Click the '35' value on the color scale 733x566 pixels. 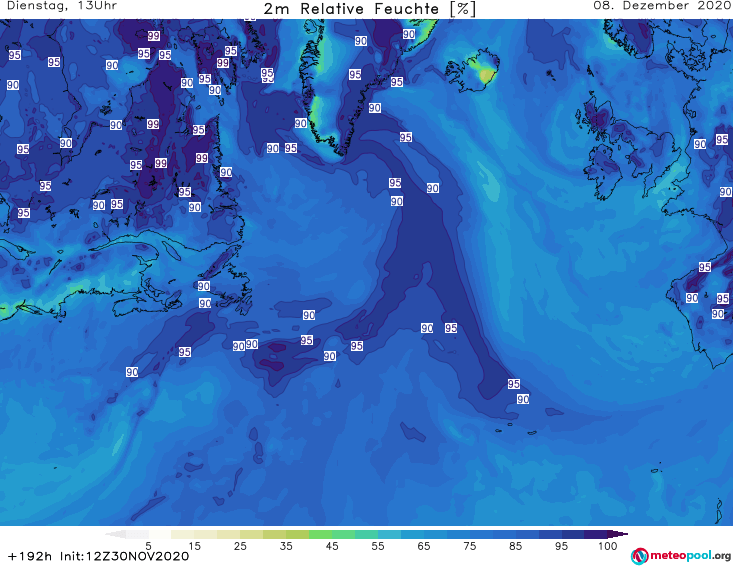(286, 546)
